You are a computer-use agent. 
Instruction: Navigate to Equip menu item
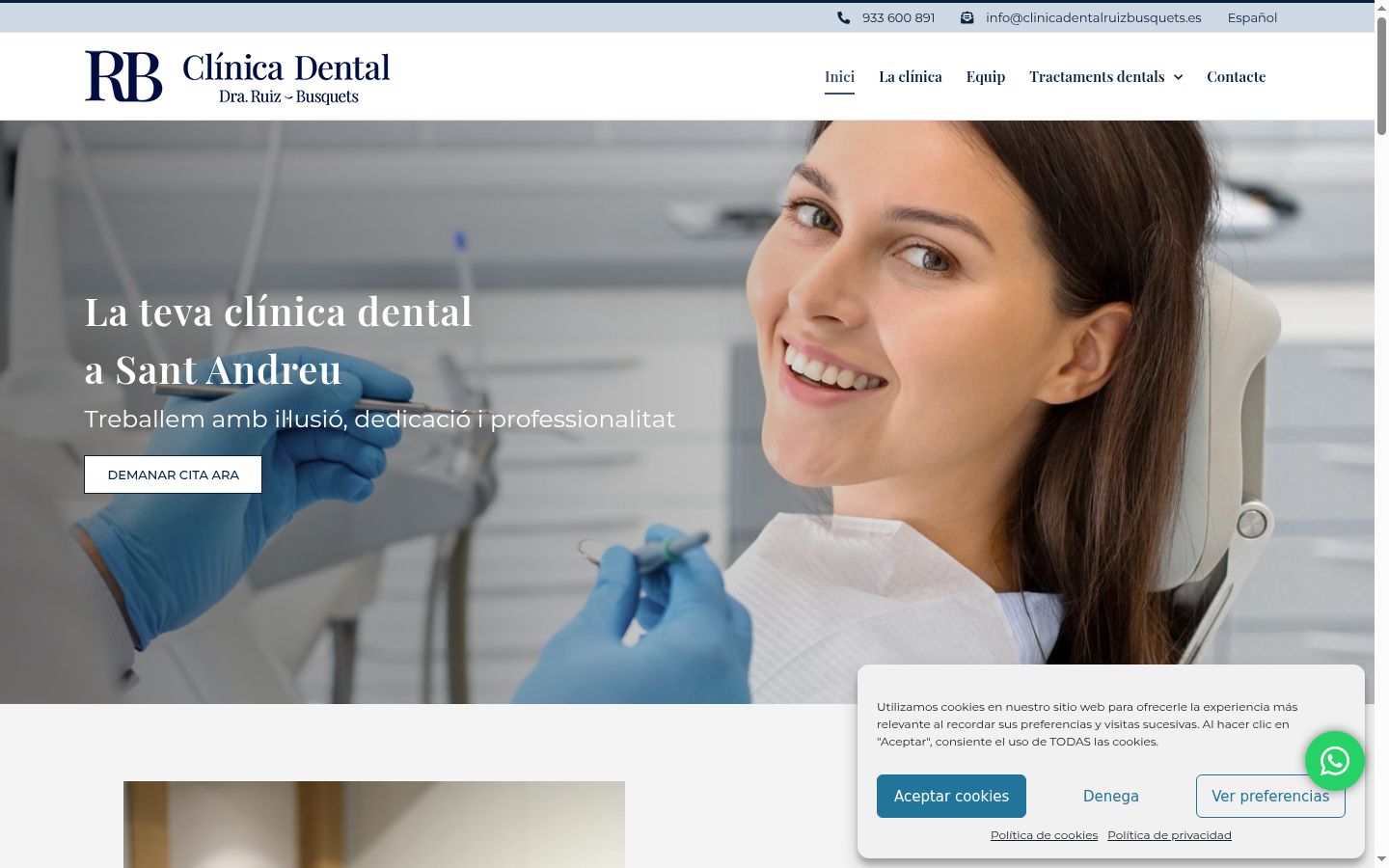986,76
